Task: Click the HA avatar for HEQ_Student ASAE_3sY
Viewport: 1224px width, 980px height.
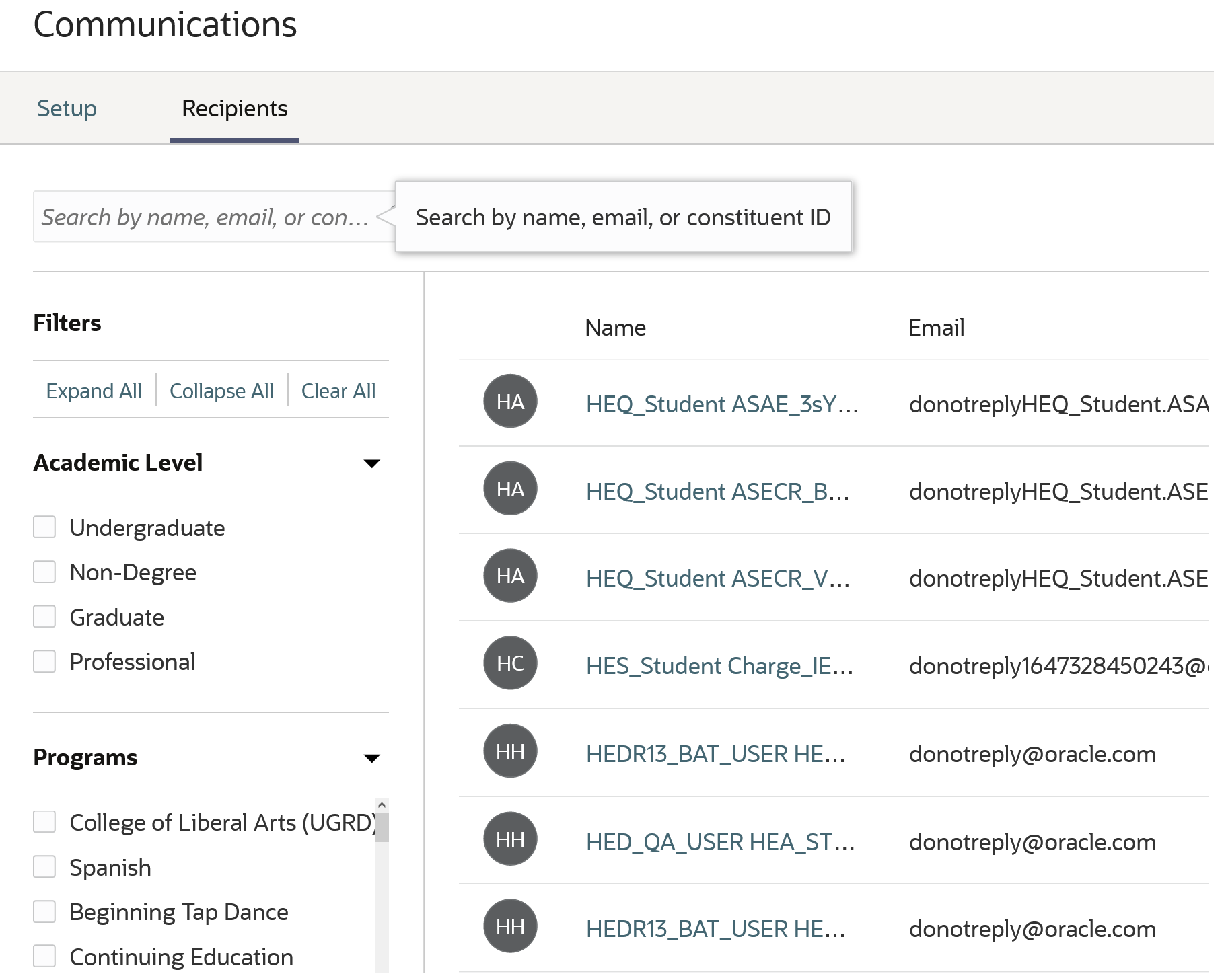Action: tap(510, 402)
